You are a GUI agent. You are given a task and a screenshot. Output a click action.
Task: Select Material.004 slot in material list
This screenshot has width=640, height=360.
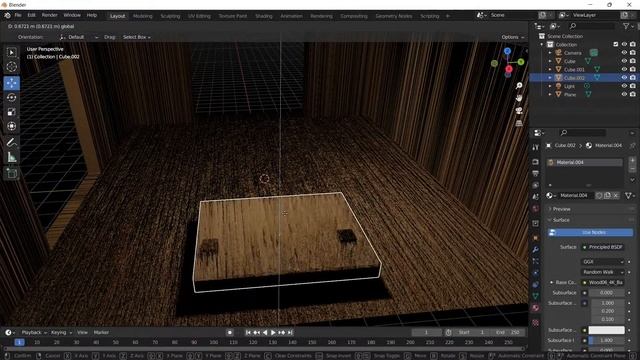(x=584, y=162)
